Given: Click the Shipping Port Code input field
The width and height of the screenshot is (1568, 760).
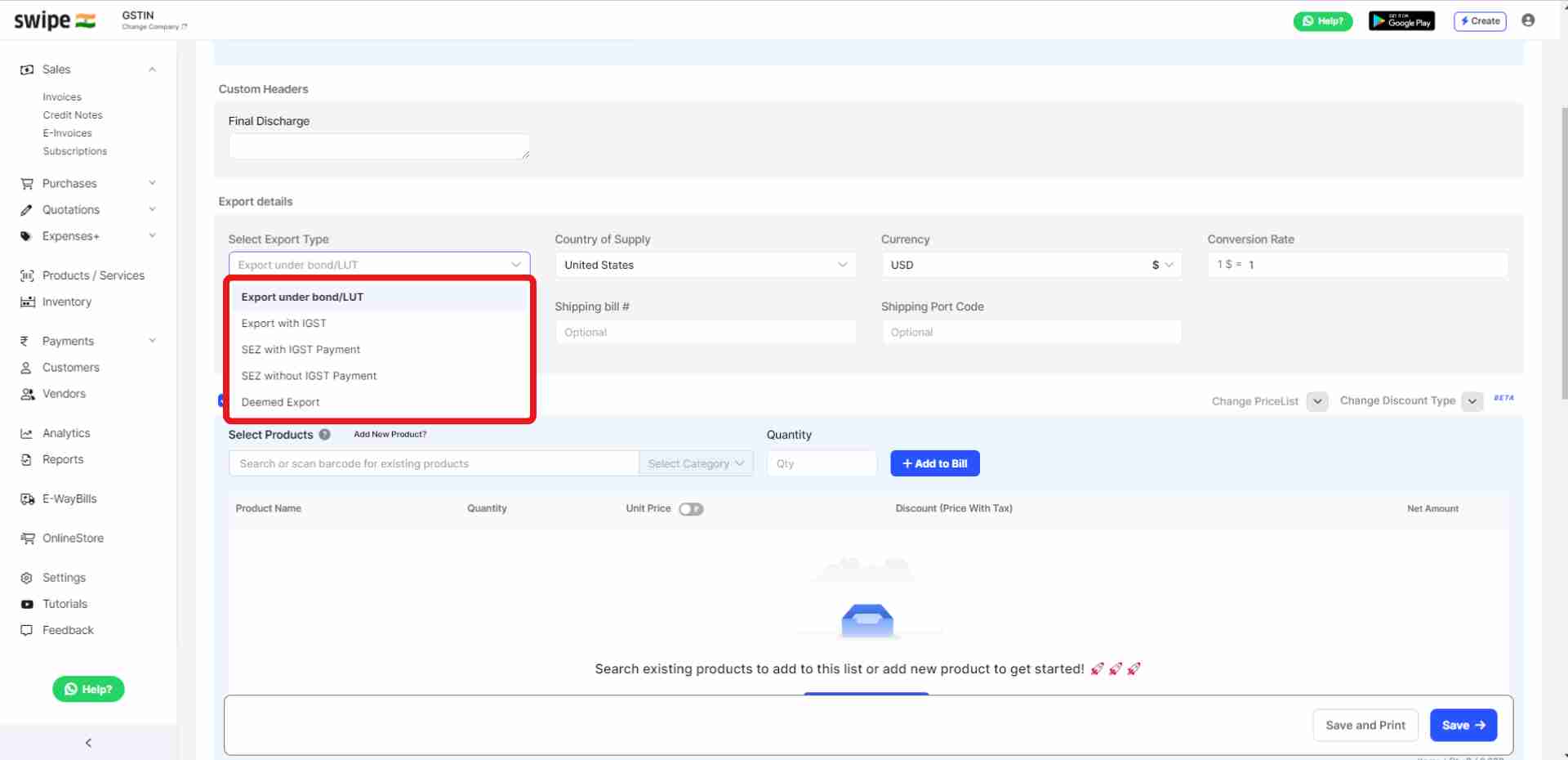Looking at the screenshot, I should click(x=1031, y=333).
